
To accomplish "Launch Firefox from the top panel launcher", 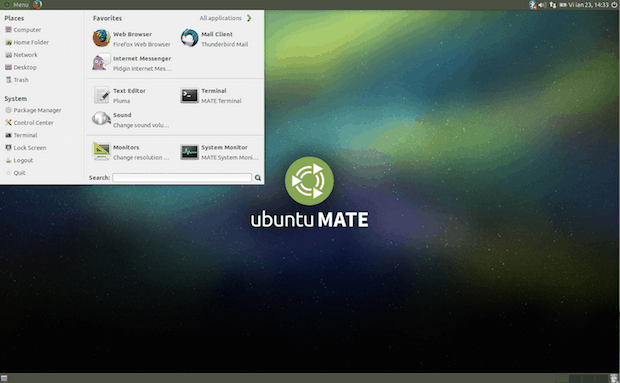I will [38, 5].
